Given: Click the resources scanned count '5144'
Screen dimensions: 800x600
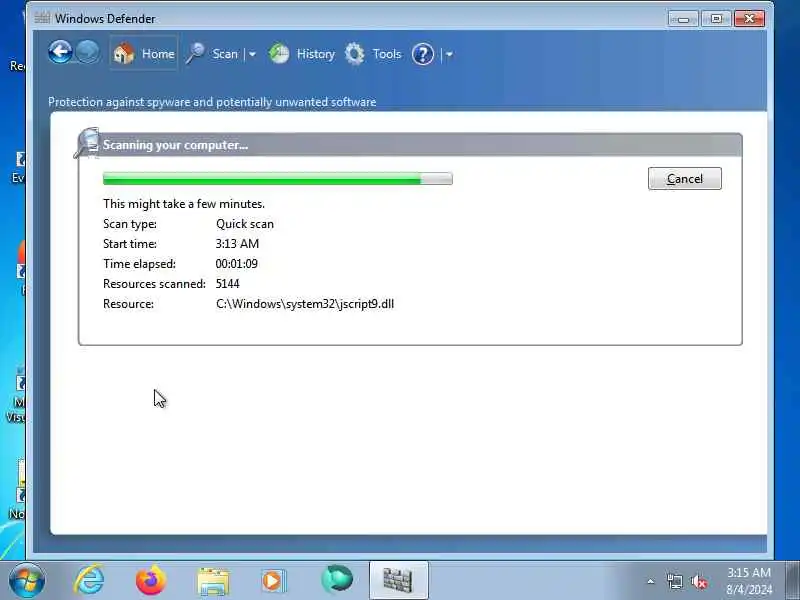Looking at the screenshot, I should [x=228, y=284].
